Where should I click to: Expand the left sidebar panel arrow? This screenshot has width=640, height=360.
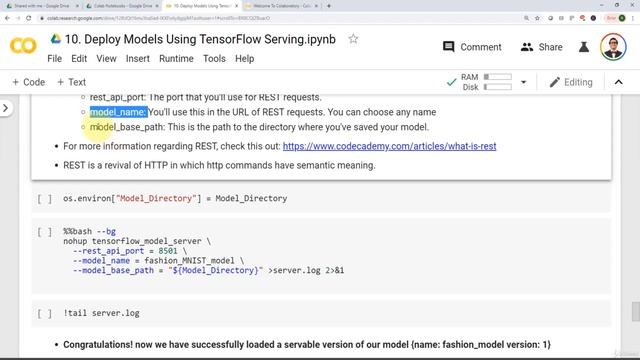tap(6, 108)
